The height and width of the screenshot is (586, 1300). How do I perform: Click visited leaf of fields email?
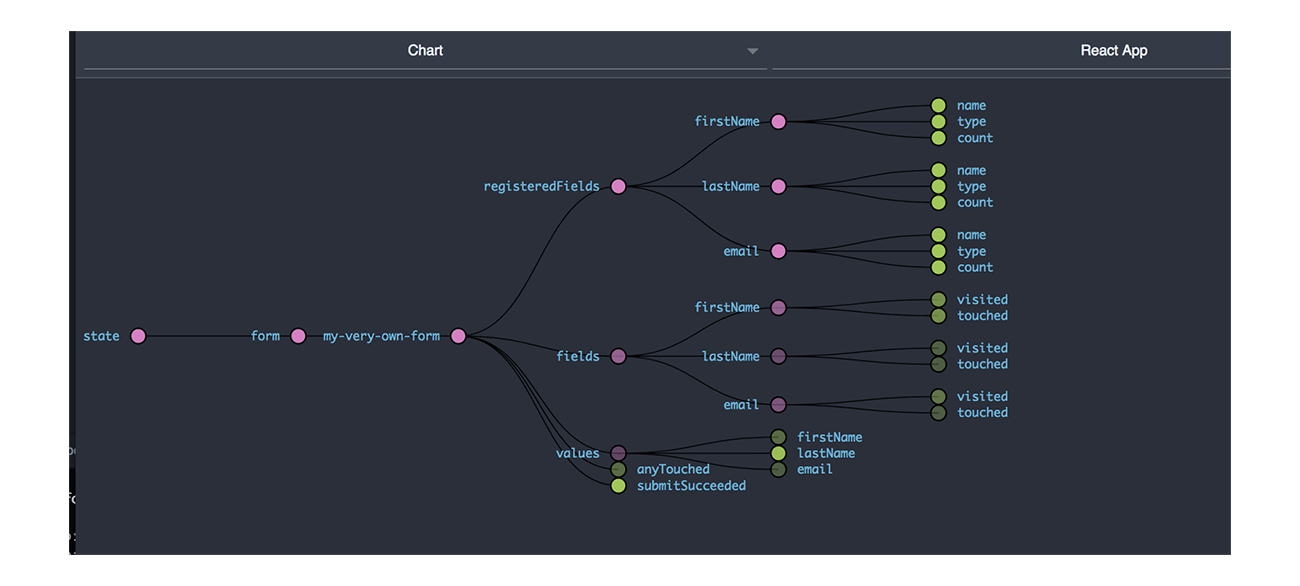938,396
